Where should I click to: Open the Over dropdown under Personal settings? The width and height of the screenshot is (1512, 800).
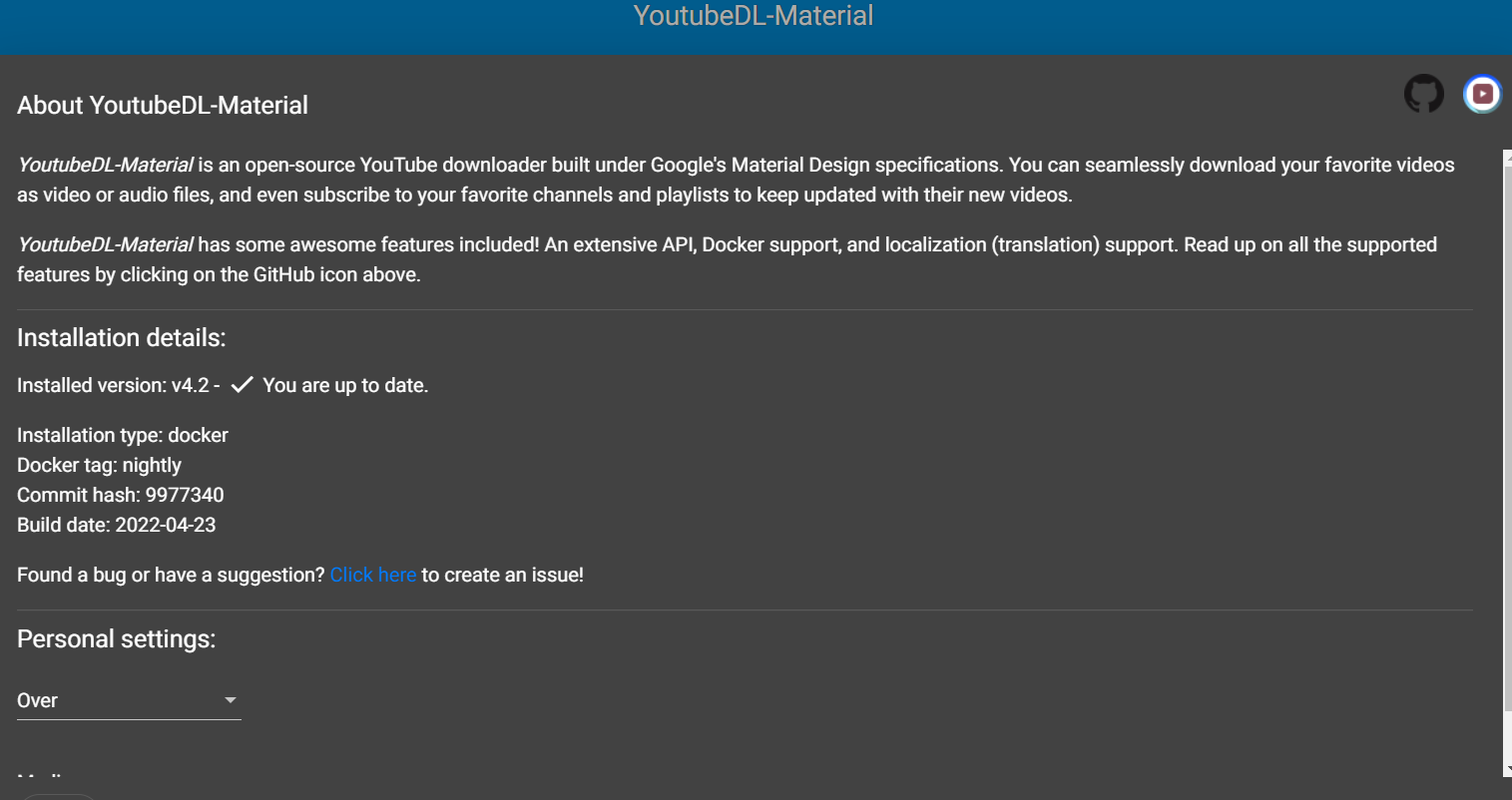click(129, 700)
